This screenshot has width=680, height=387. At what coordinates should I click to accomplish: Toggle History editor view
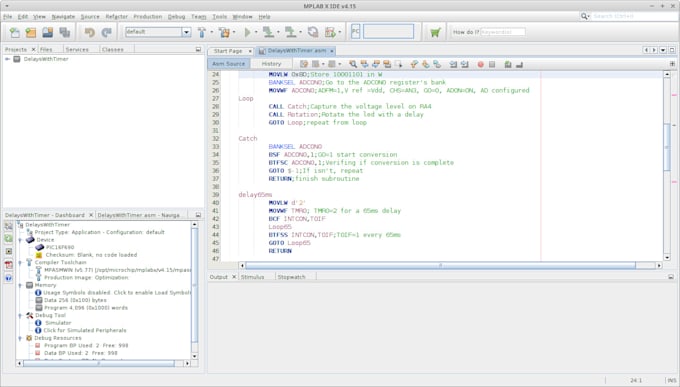[271, 64]
